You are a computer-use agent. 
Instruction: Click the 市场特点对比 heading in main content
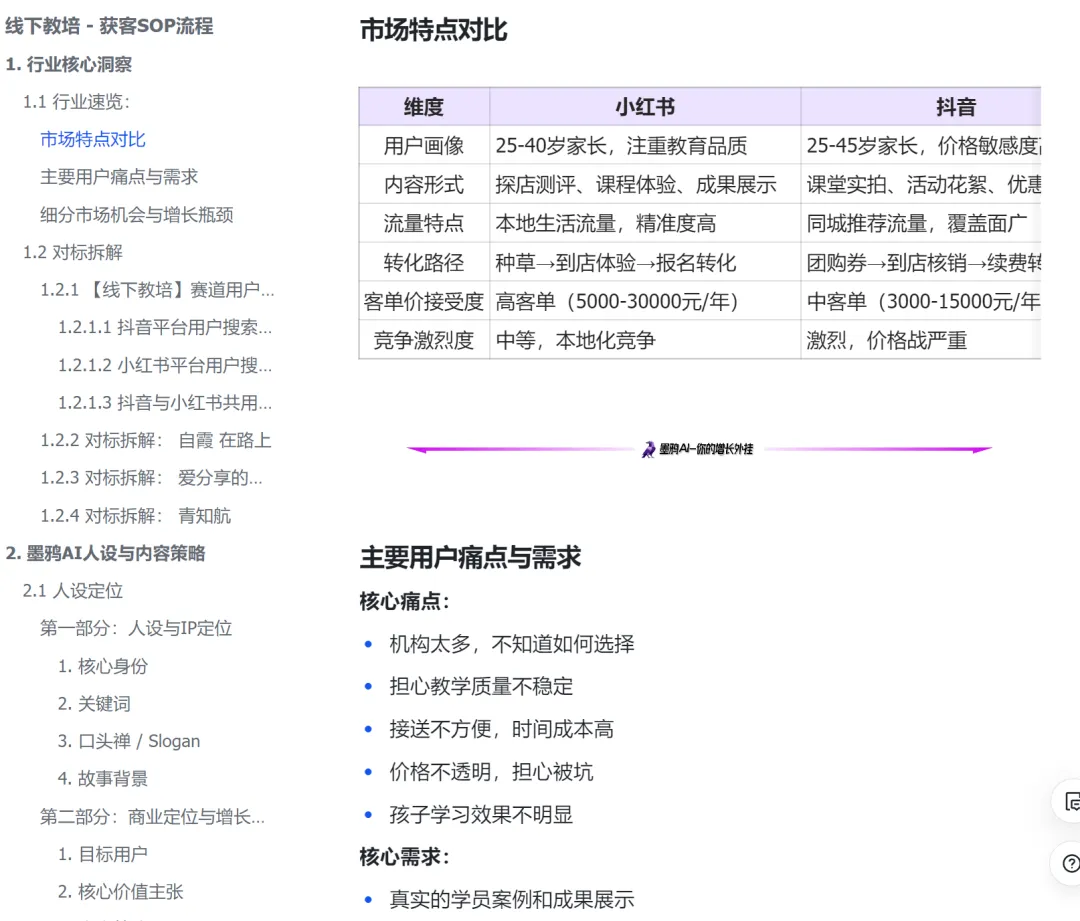coord(434,31)
